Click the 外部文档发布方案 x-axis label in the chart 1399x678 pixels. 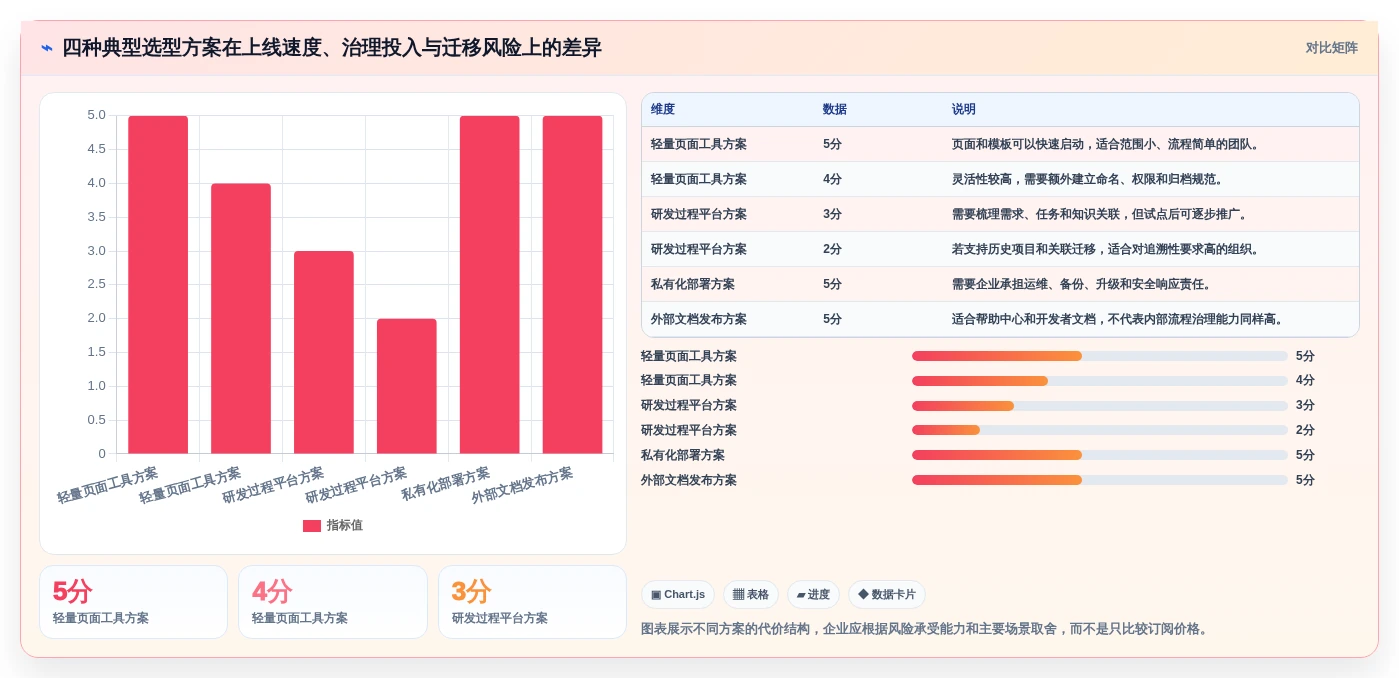click(x=522, y=486)
